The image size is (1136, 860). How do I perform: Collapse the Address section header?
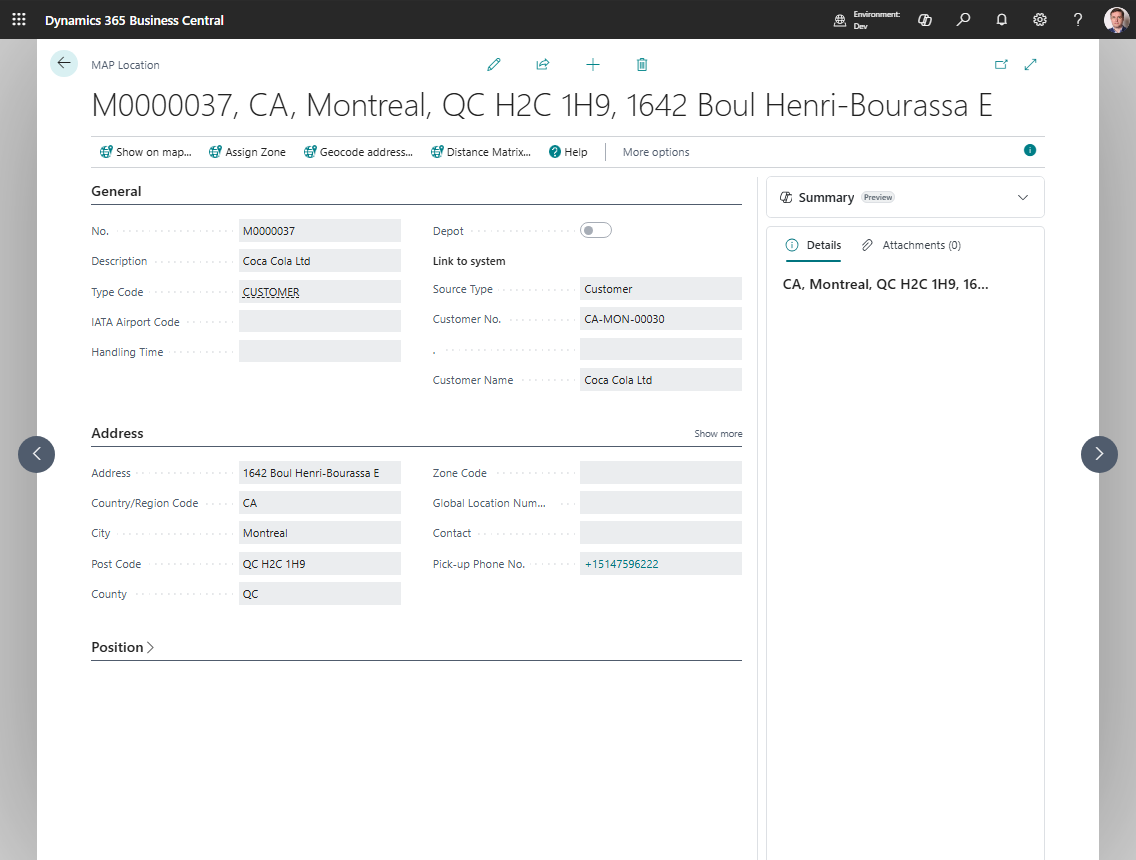(117, 433)
